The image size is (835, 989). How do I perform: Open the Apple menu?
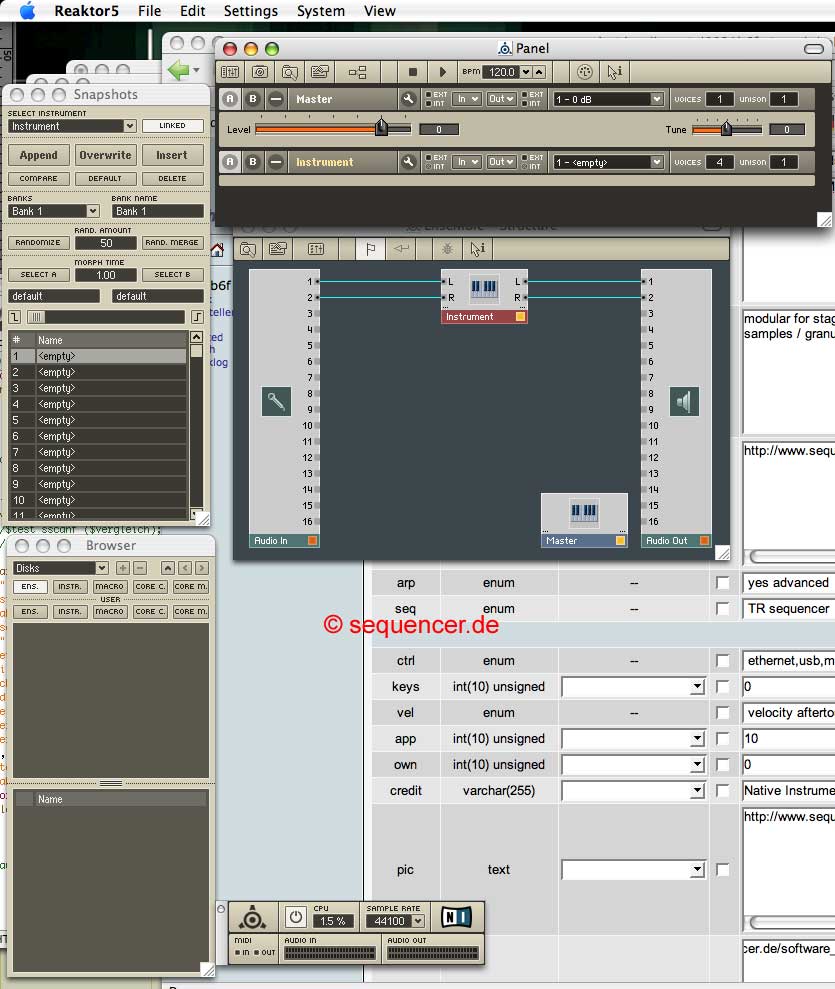[27, 11]
